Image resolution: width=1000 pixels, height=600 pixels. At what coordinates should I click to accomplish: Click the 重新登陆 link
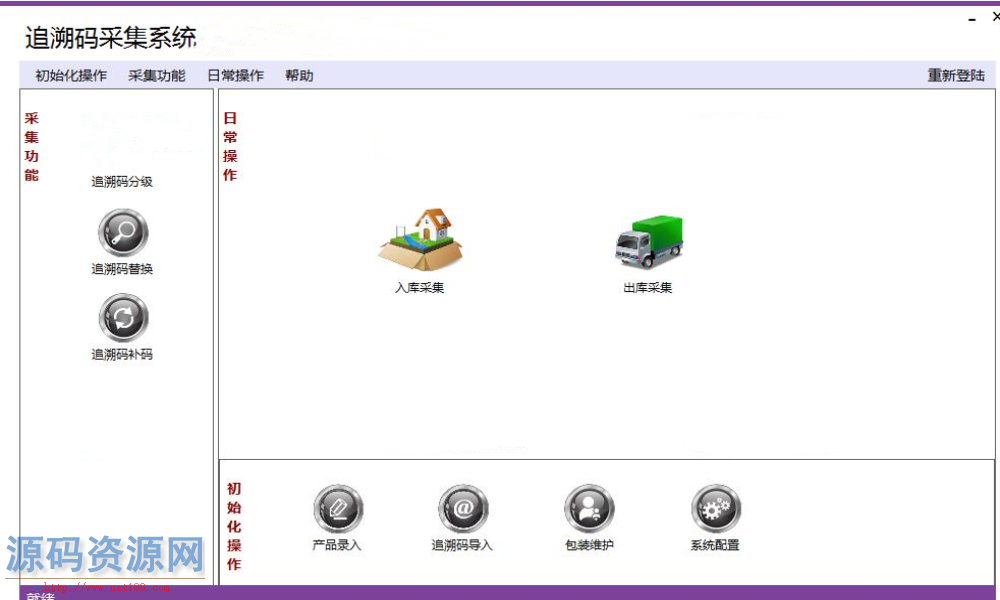coord(956,75)
